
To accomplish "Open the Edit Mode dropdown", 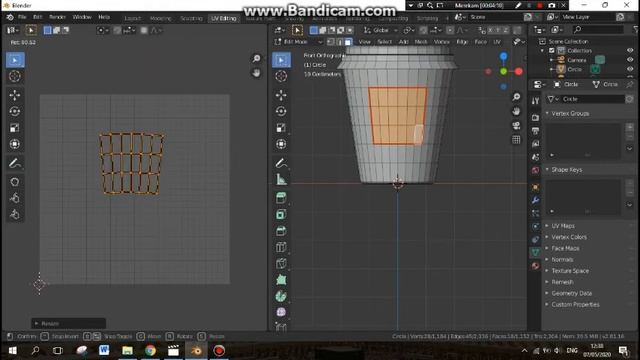I will click(298, 42).
